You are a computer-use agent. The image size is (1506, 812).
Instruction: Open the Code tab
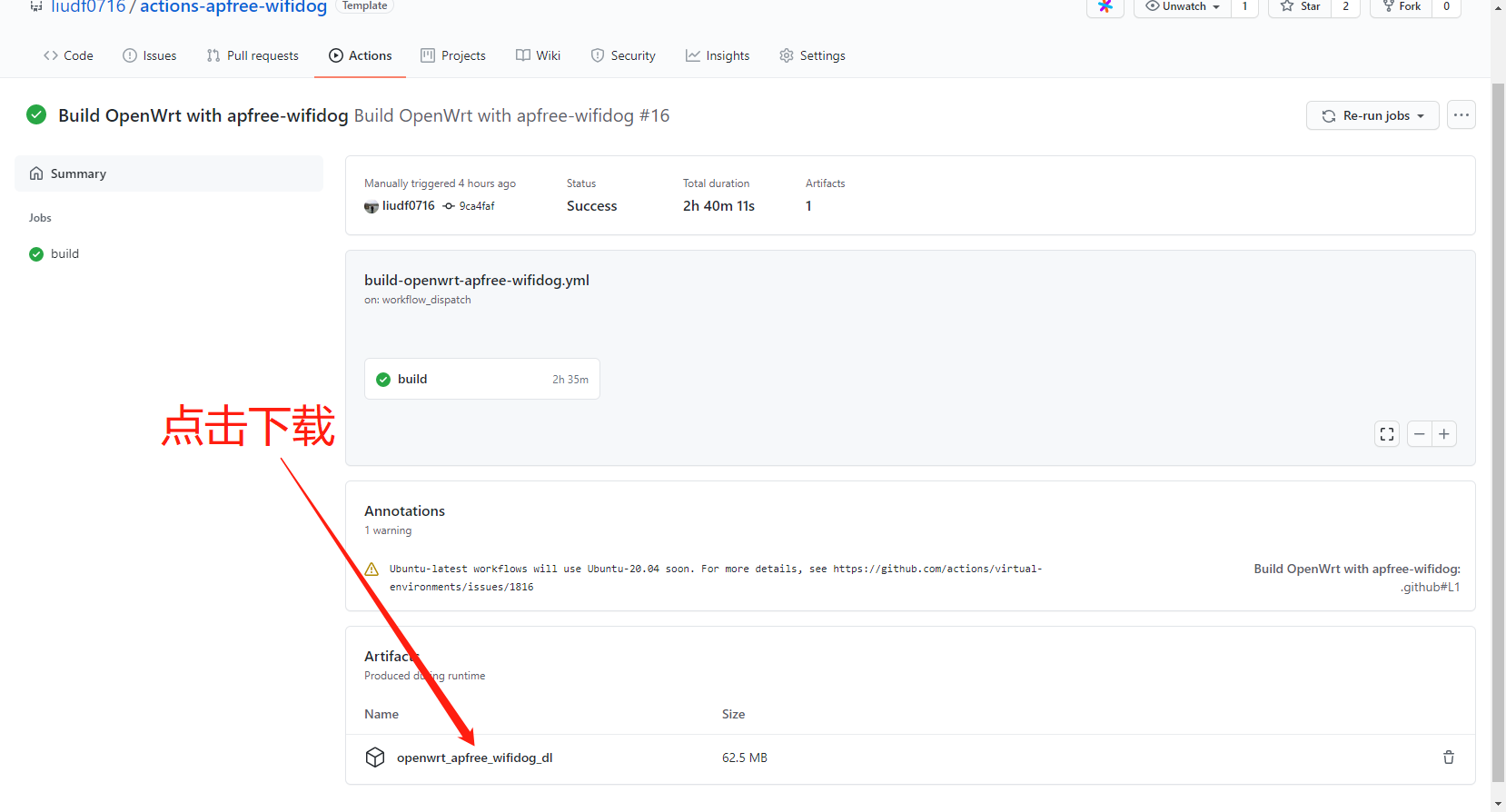[68, 55]
